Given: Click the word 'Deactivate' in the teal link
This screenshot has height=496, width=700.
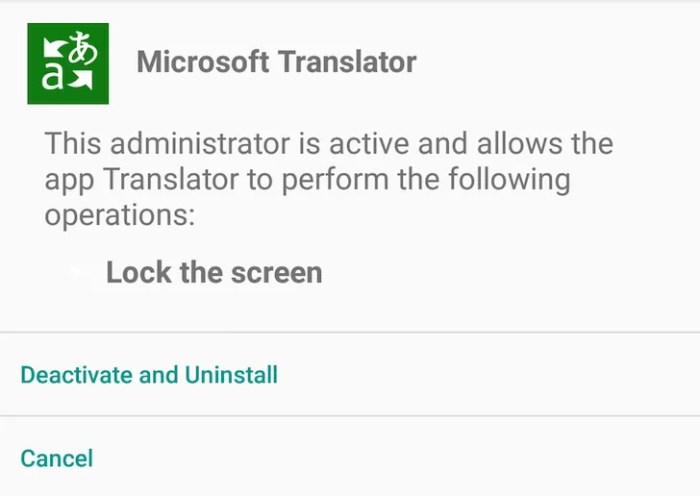Looking at the screenshot, I should 76,375.
